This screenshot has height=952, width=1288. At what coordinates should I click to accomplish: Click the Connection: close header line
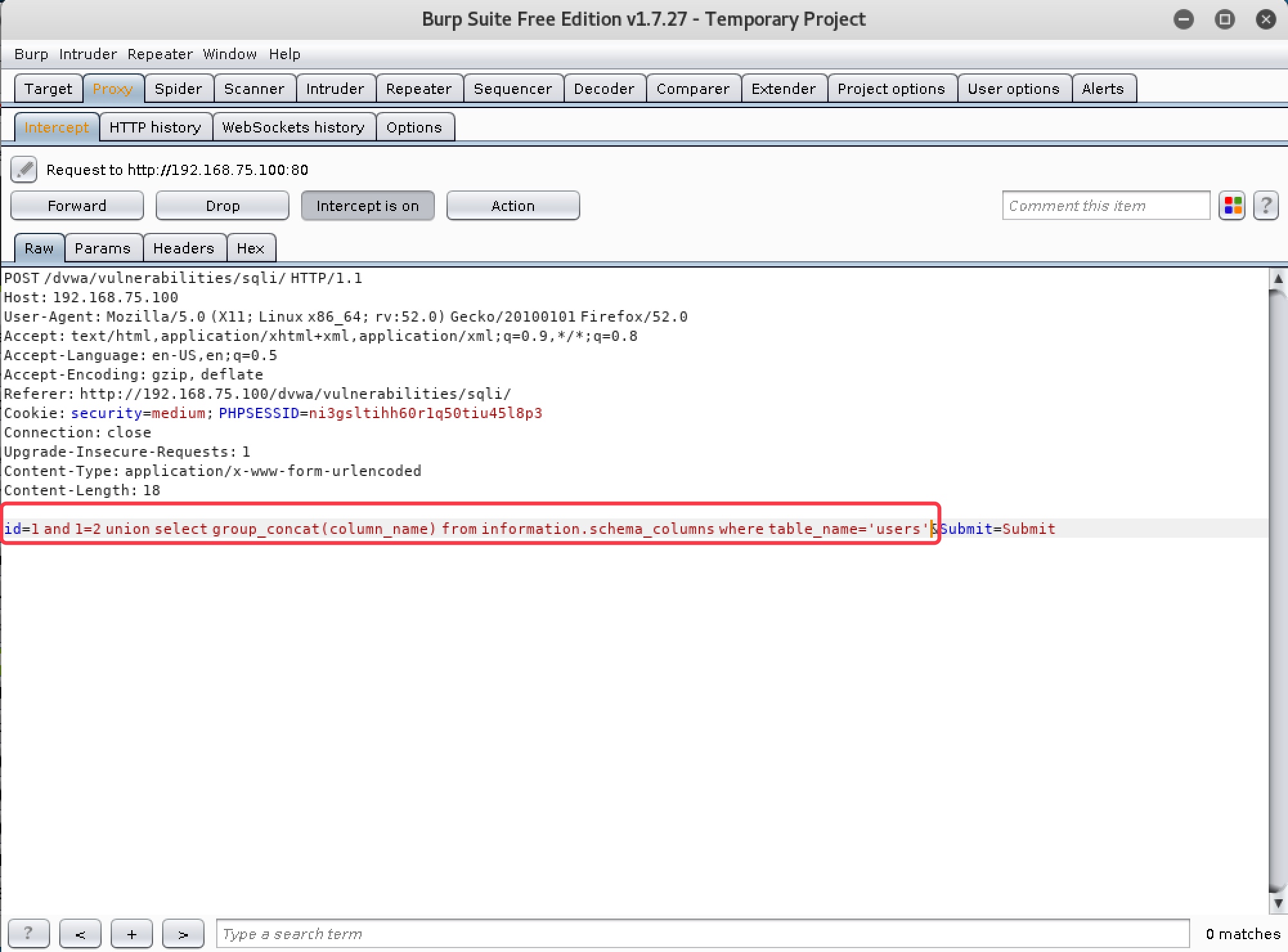77,432
